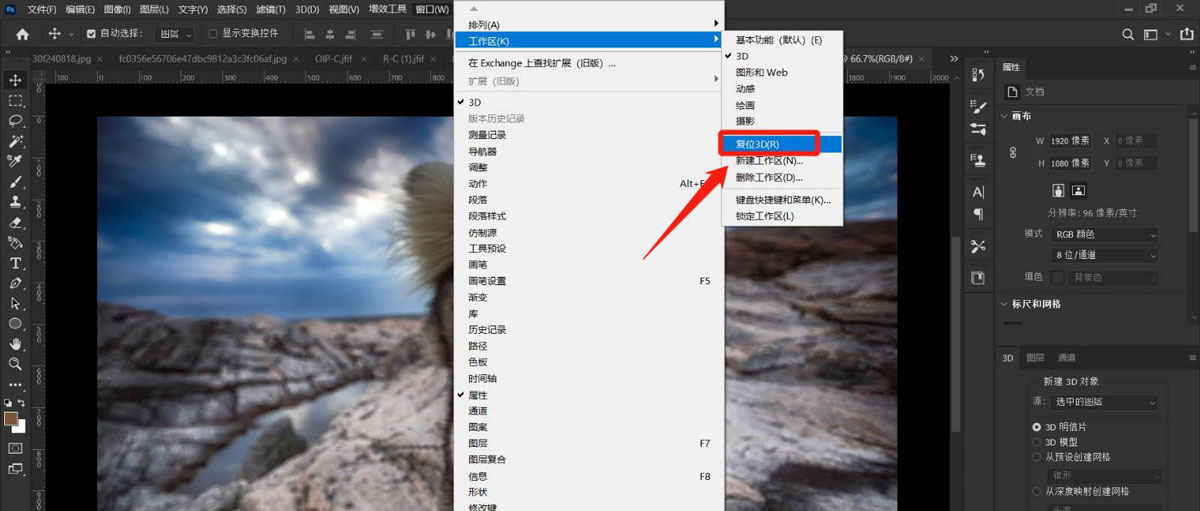The height and width of the screenshot is (511, 1200).
Task: Switch to the 图层 tab in the 3D panel group
Action: (1036, 357)
